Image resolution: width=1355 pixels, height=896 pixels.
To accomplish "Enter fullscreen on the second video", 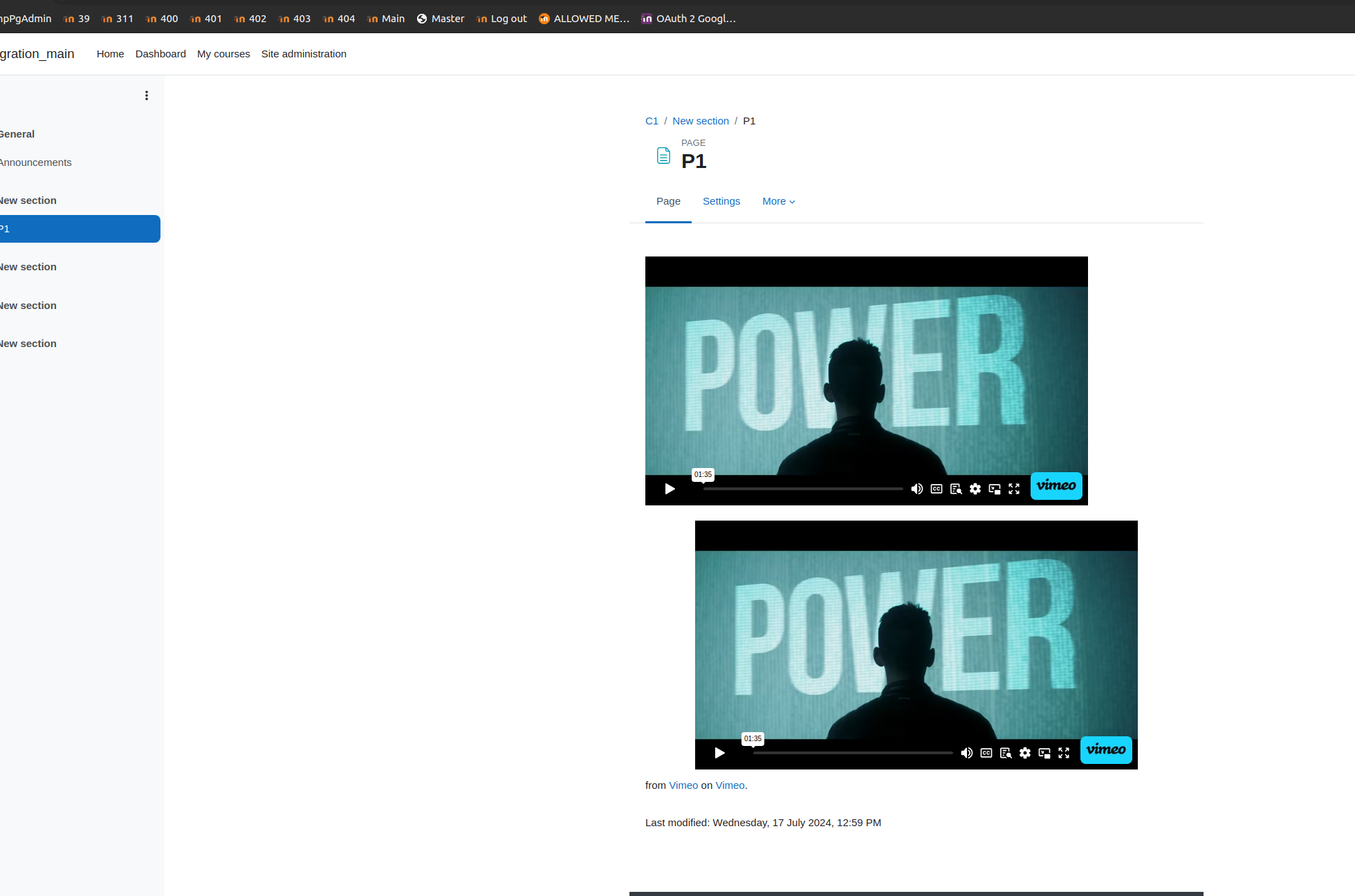I will (1064, 753).
